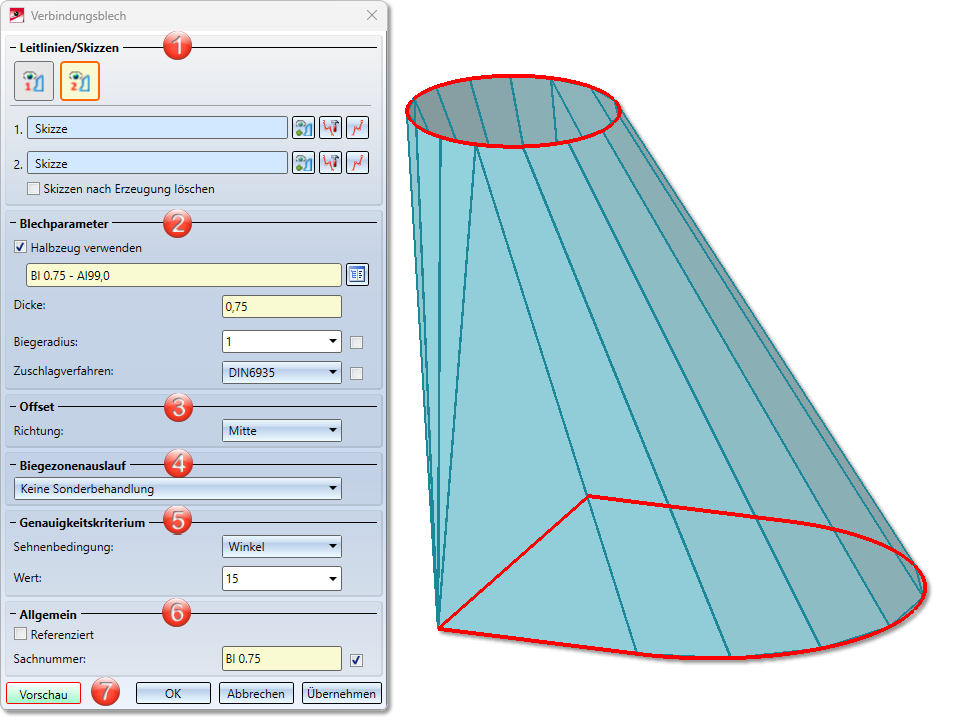The width and height of the screenshot is (960, 722).
Task: Select the two-sketch guideline mode icon
Action: coord(80,81)
